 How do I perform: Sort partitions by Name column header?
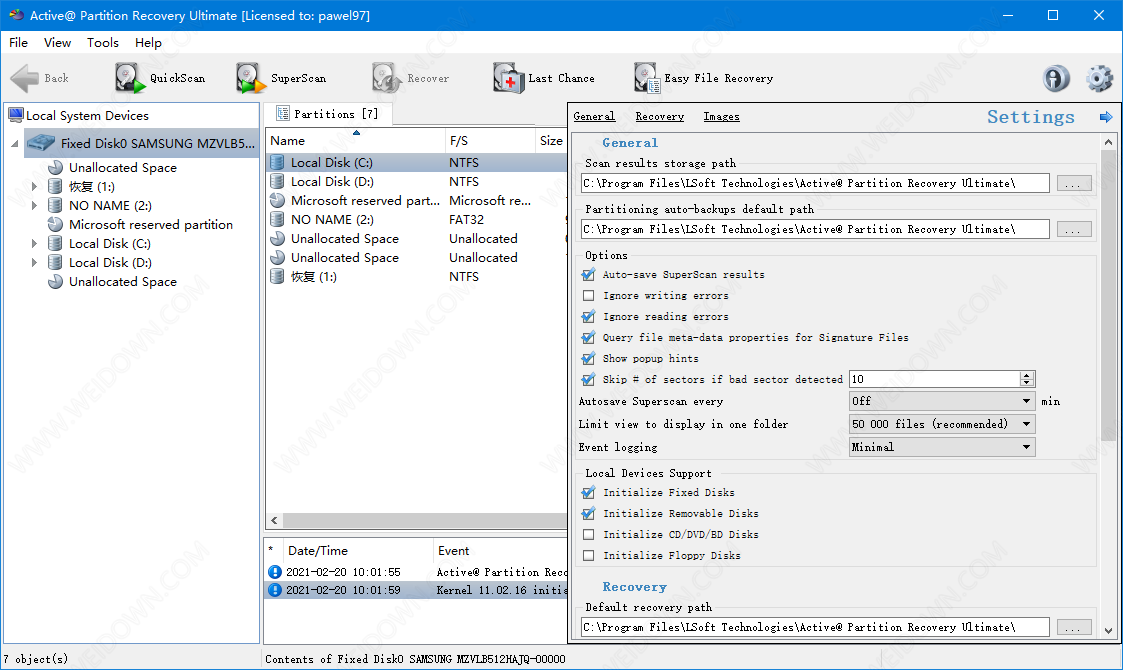[x=356, y=140]
